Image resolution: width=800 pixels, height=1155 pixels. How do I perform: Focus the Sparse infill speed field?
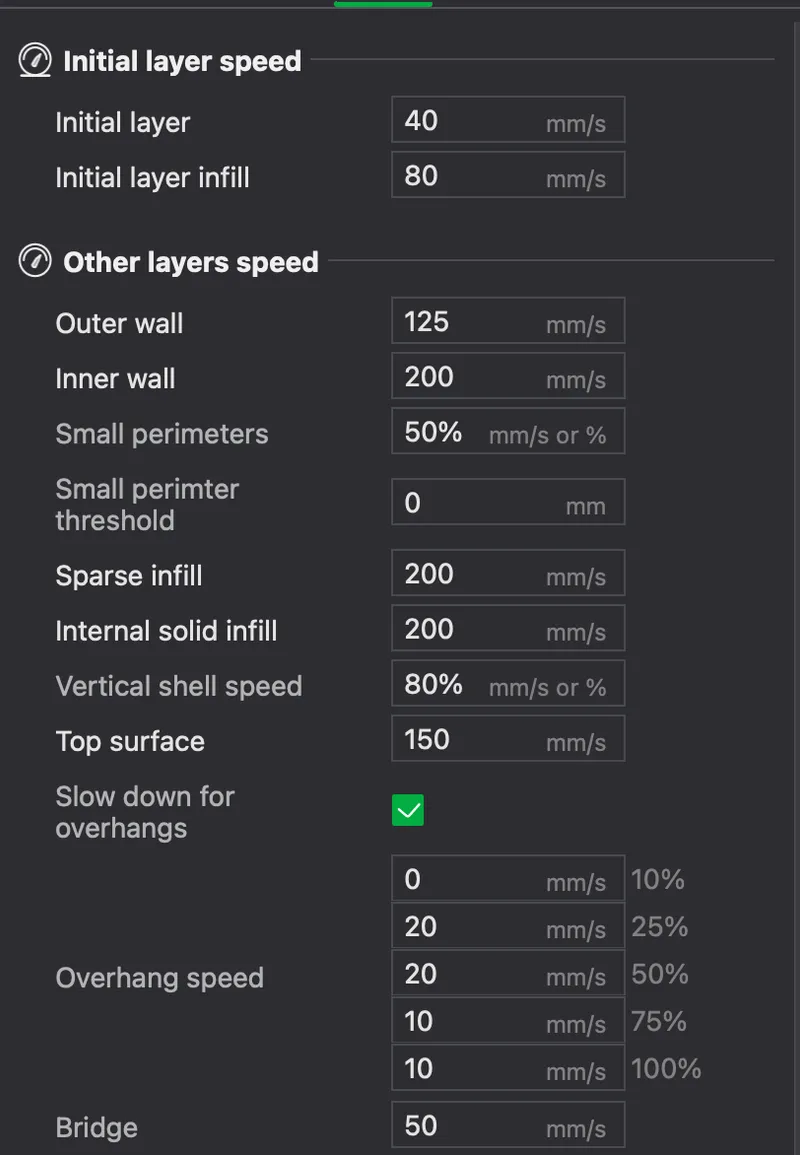click(x=508, y=572)
